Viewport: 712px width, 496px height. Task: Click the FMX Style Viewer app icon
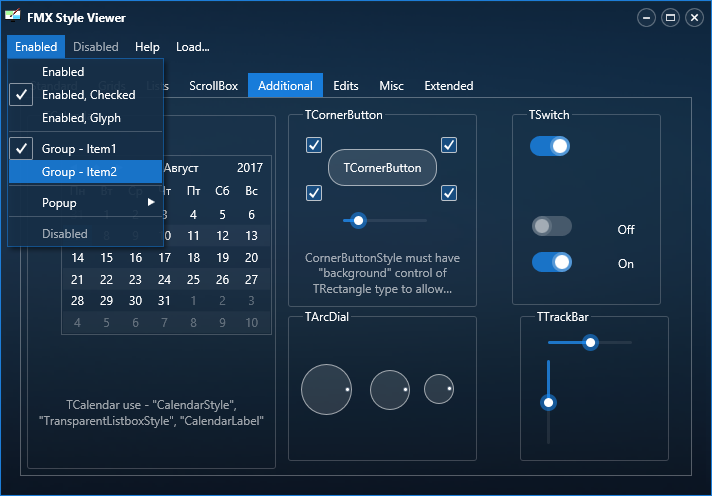(x=13, y=16)
